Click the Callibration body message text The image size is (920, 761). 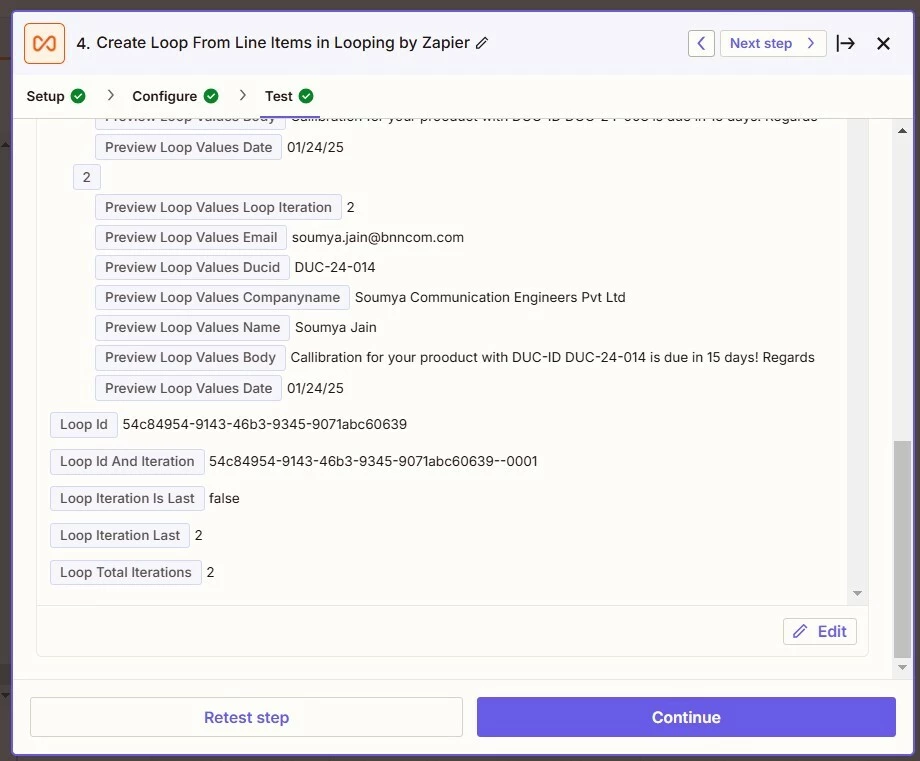pyautogui.click(x=552, y=357)
